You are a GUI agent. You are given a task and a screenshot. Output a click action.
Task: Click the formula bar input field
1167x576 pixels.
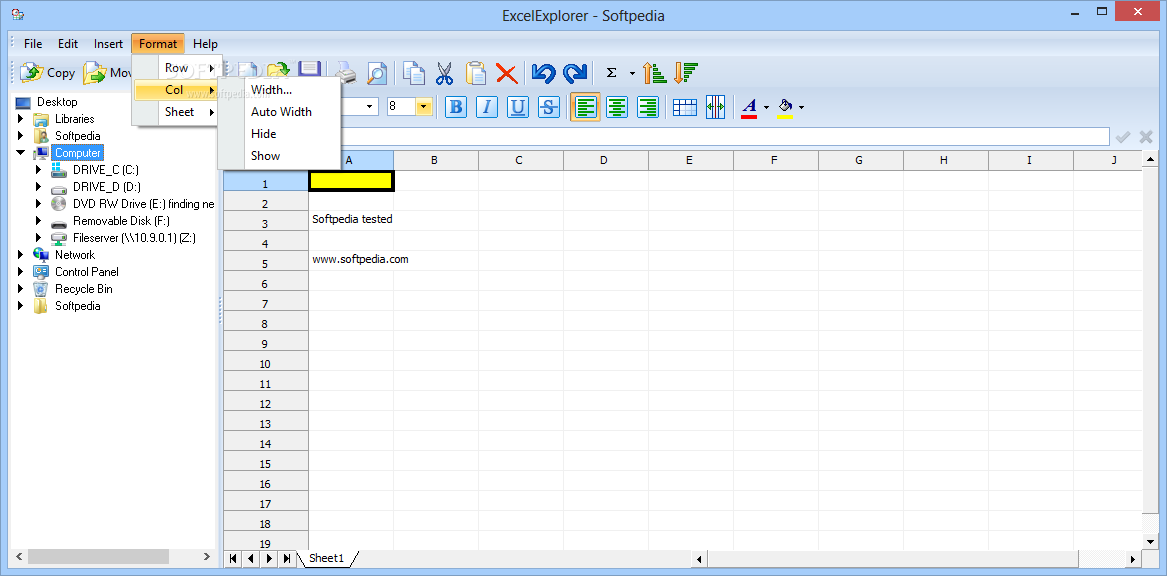[725, 137]
